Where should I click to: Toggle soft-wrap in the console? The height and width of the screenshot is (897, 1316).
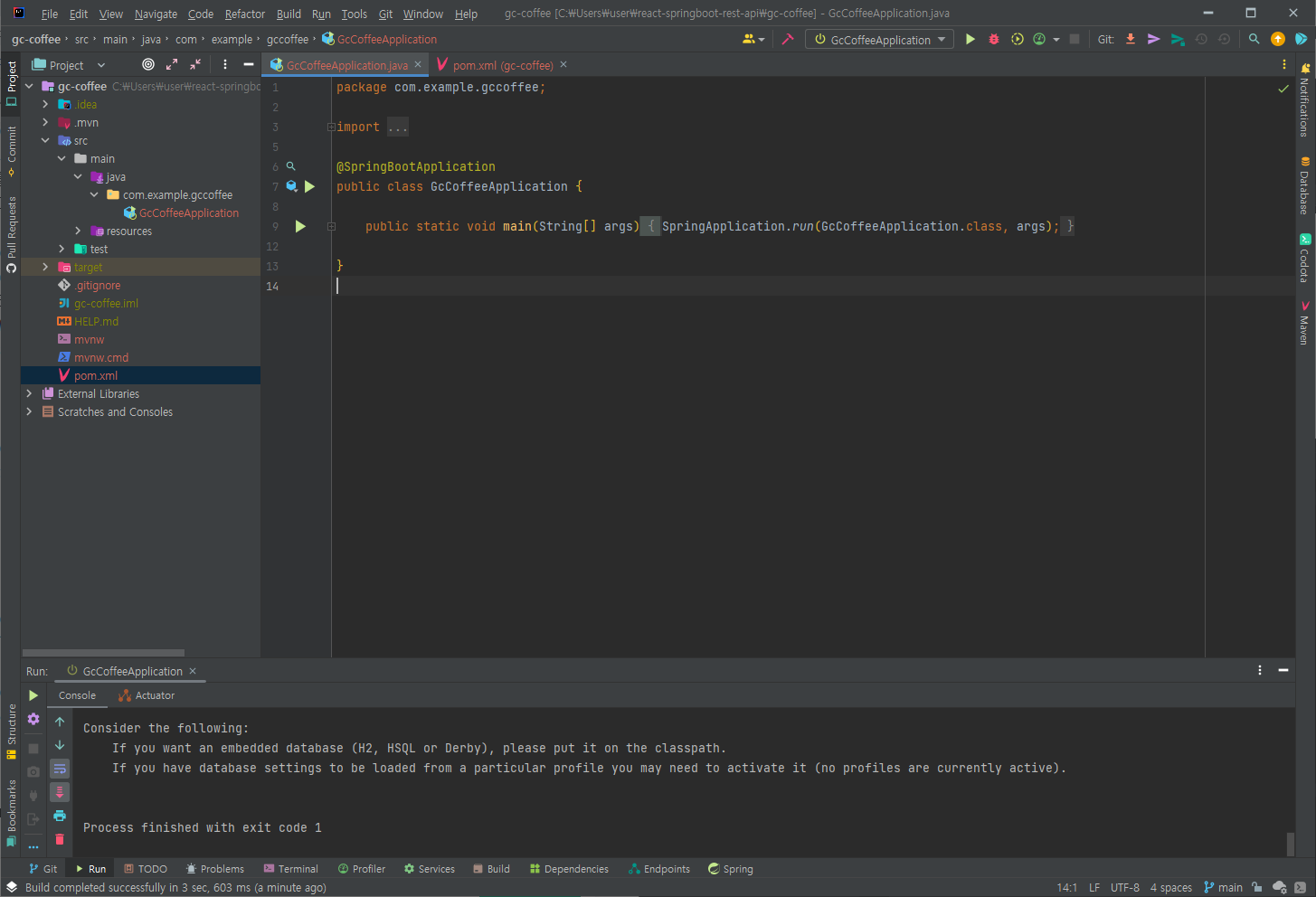[x=60, y=769]
